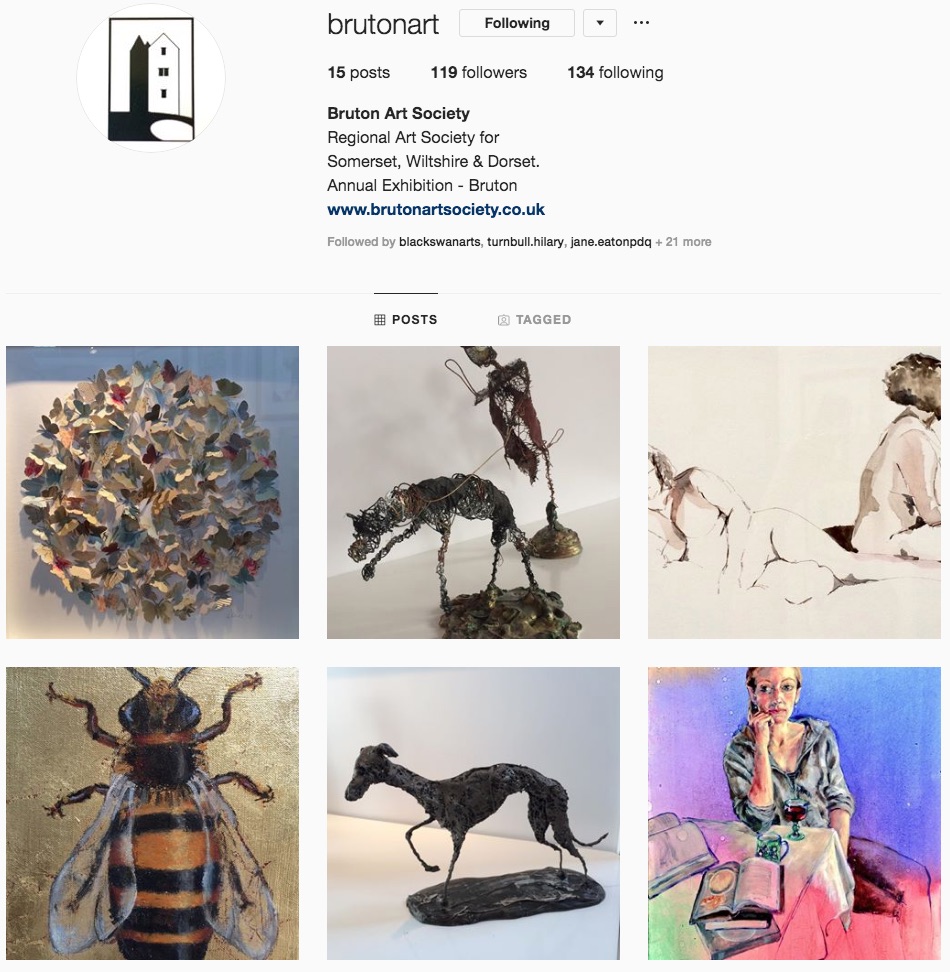
Task: Switch to the TAGGED tab
Action: pyautogui.click(x=535, y=319)
